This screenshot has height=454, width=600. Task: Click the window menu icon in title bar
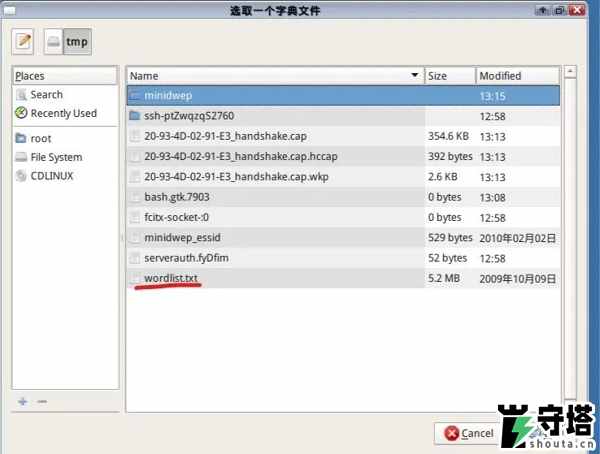click(9, 10)
